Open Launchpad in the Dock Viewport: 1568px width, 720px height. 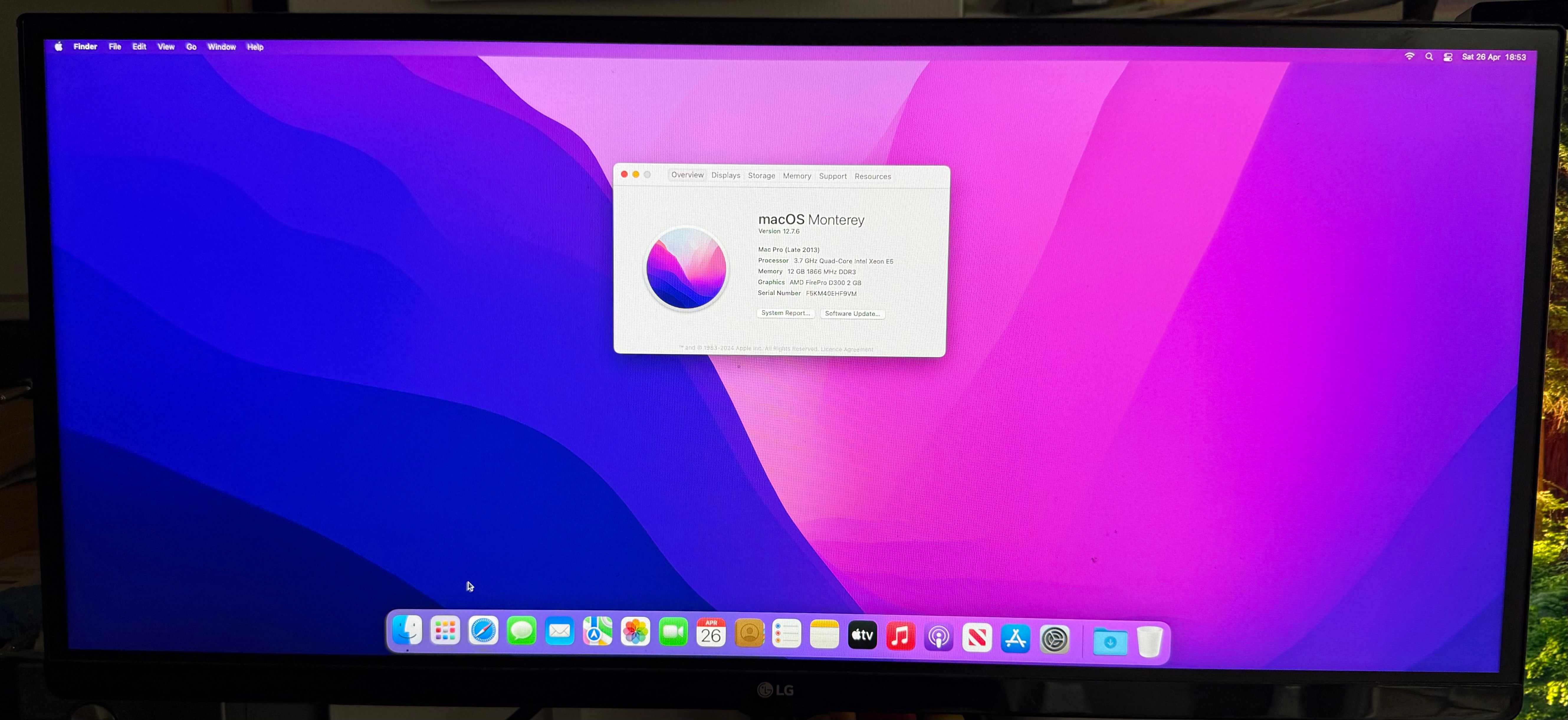point(445,631)
